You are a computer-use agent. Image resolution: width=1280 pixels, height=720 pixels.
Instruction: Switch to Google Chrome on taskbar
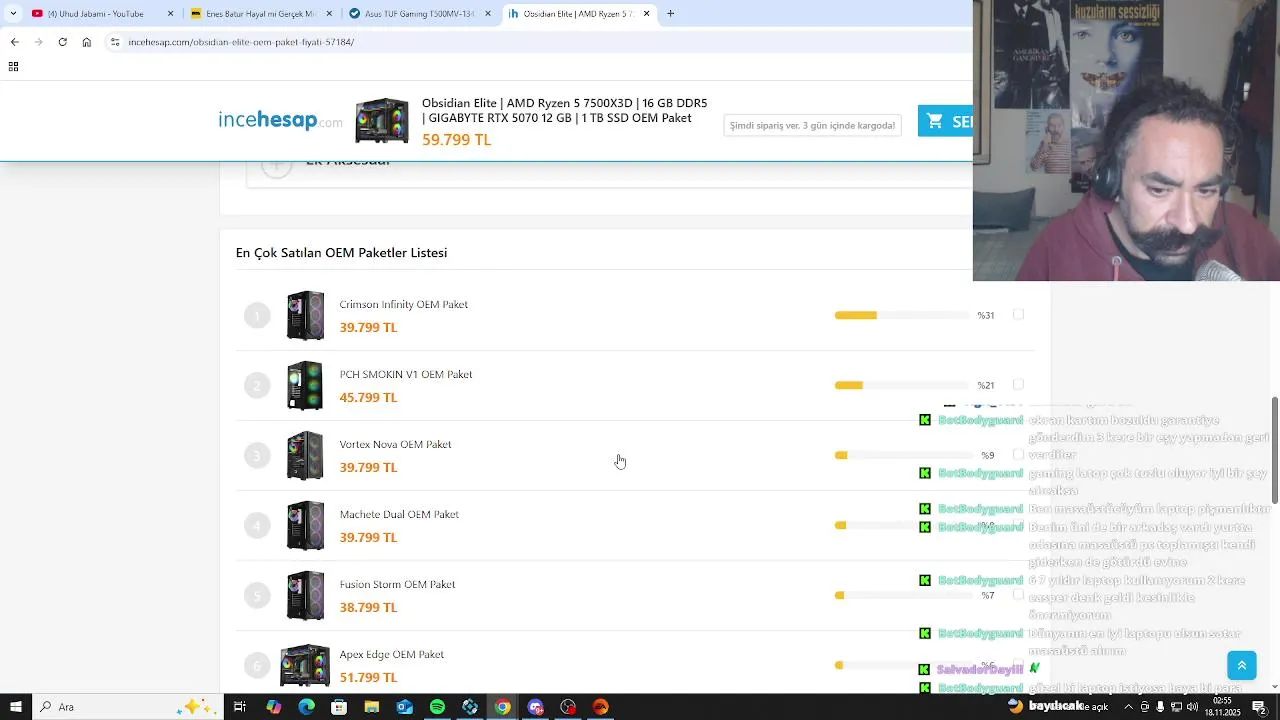click(502, 707)
